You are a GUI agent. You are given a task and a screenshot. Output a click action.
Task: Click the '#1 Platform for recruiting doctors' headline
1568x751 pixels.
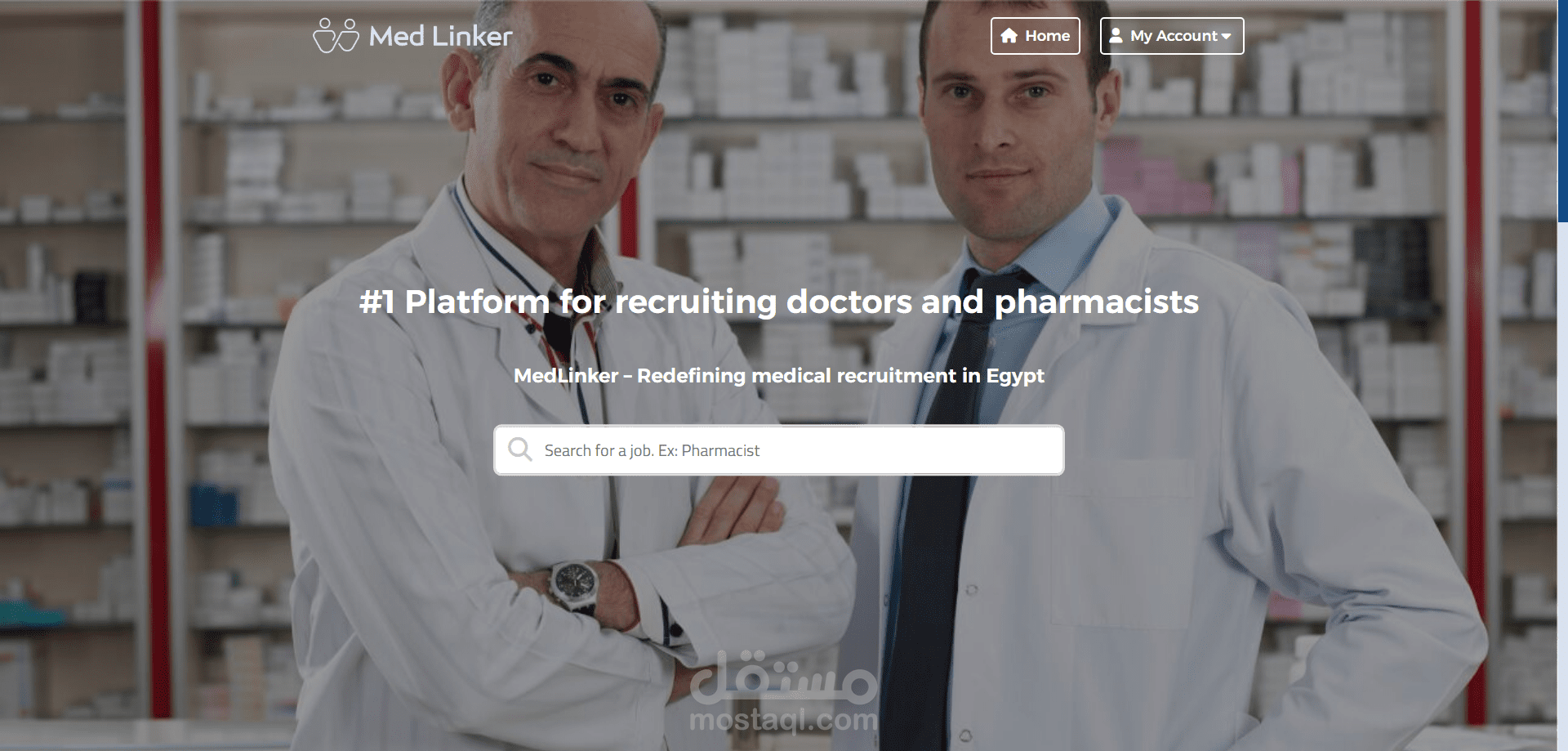[779, 302]
